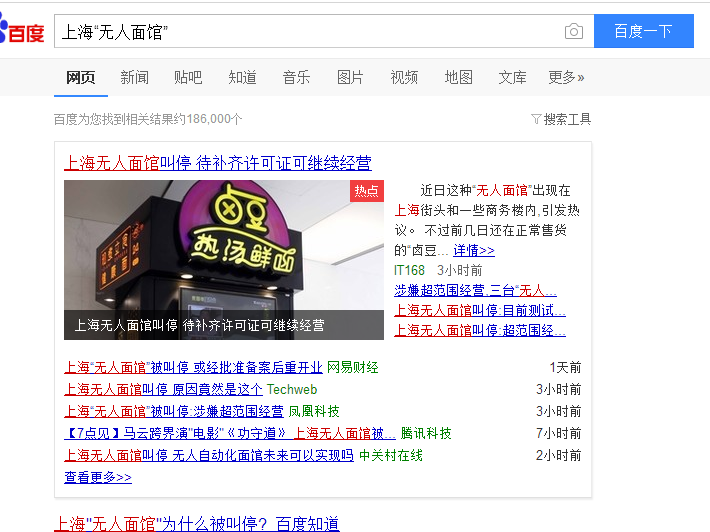Switch to the 图片 tab
This screenshot has width=710, height=532.
coord(350,77)
